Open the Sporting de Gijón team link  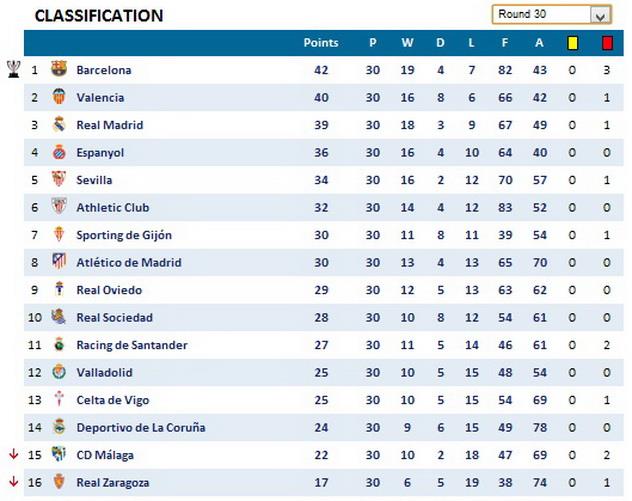click(x=124, y=235)
